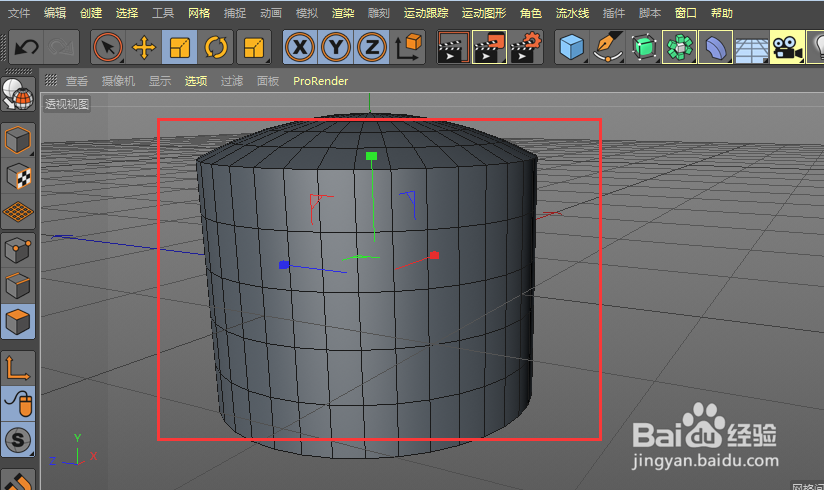The height and width of the screenshot is (490, 824).
Task: Open Edit Render Settings icon
Action: pyautogui.click(x=526, y=47)
